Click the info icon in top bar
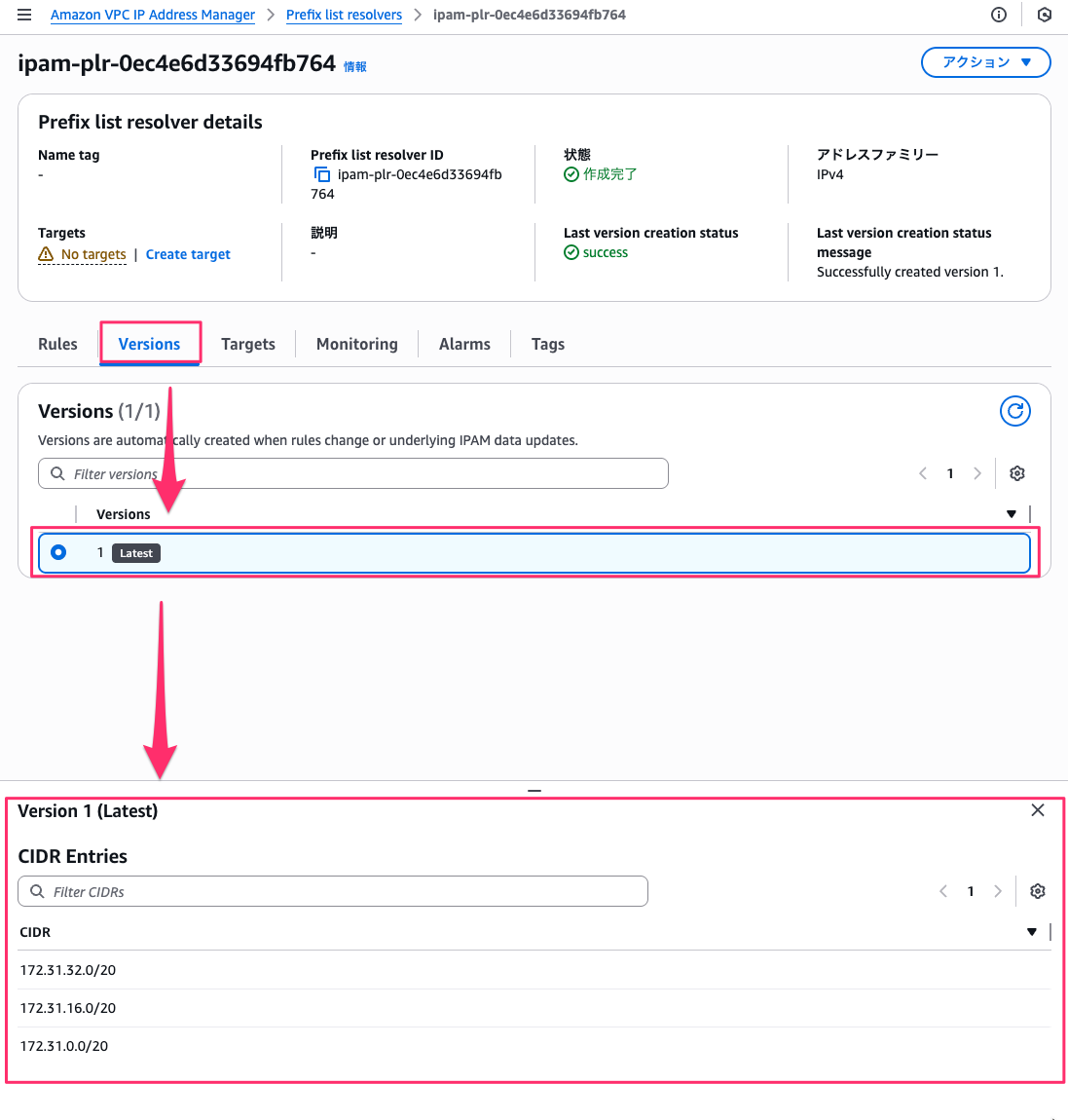This screenshot has width=1068, height=1120. (x=998, y=15)
